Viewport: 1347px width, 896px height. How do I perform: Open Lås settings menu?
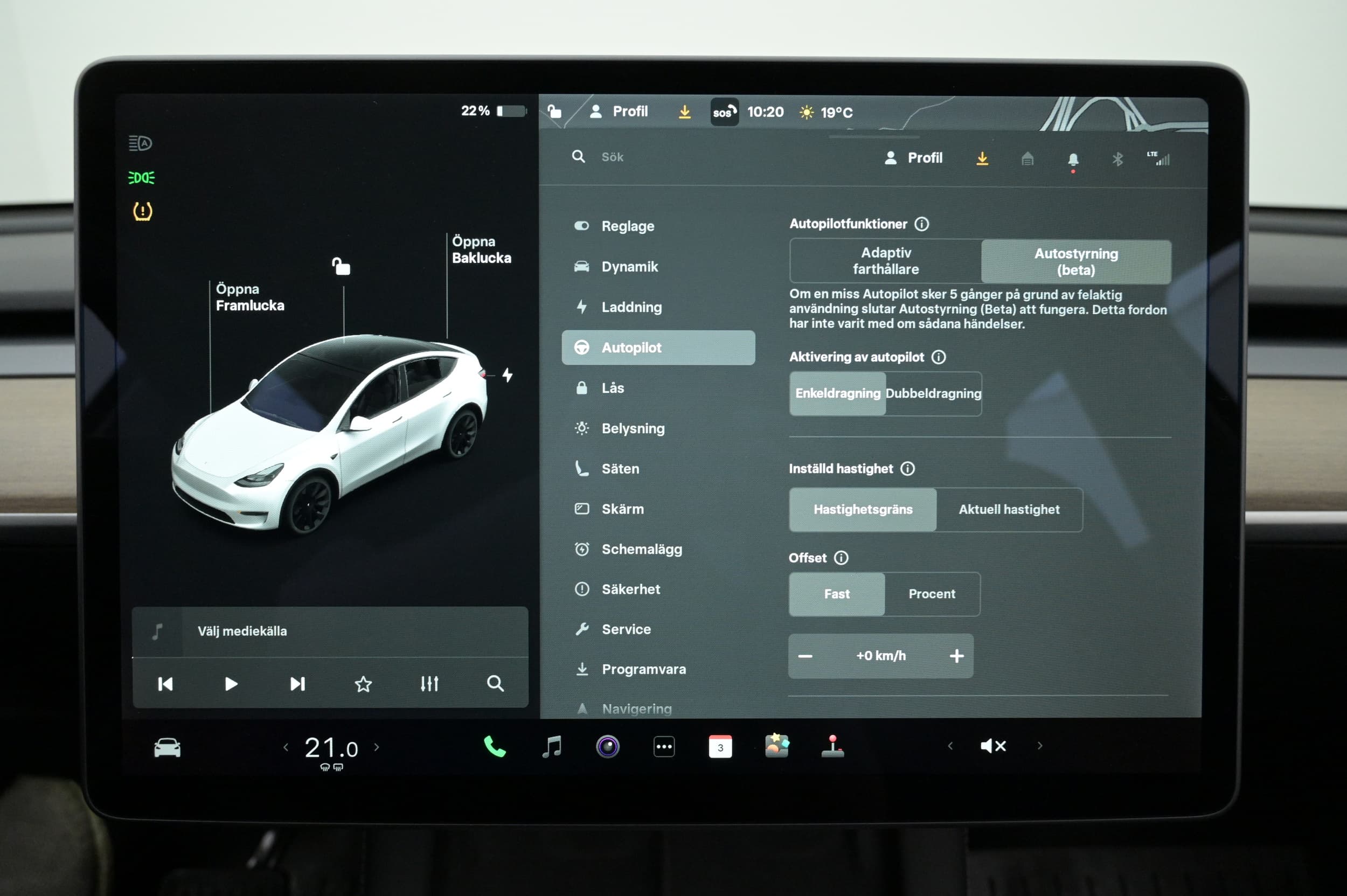point(658,388)
